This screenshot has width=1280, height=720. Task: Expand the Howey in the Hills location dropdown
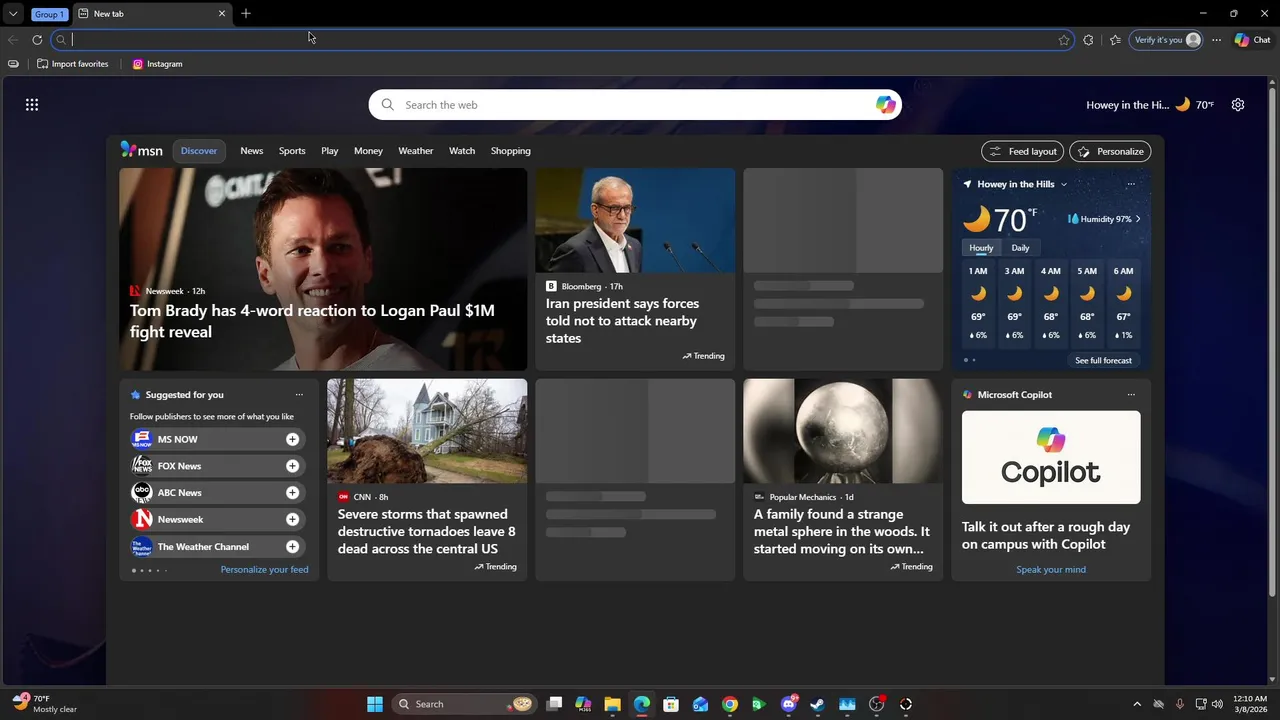(1063, 185)
